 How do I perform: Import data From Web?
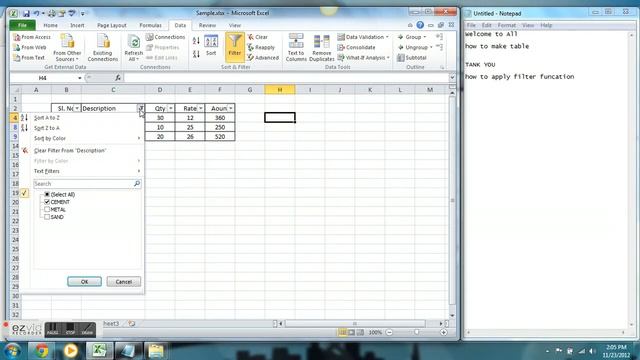pos(29,47)
